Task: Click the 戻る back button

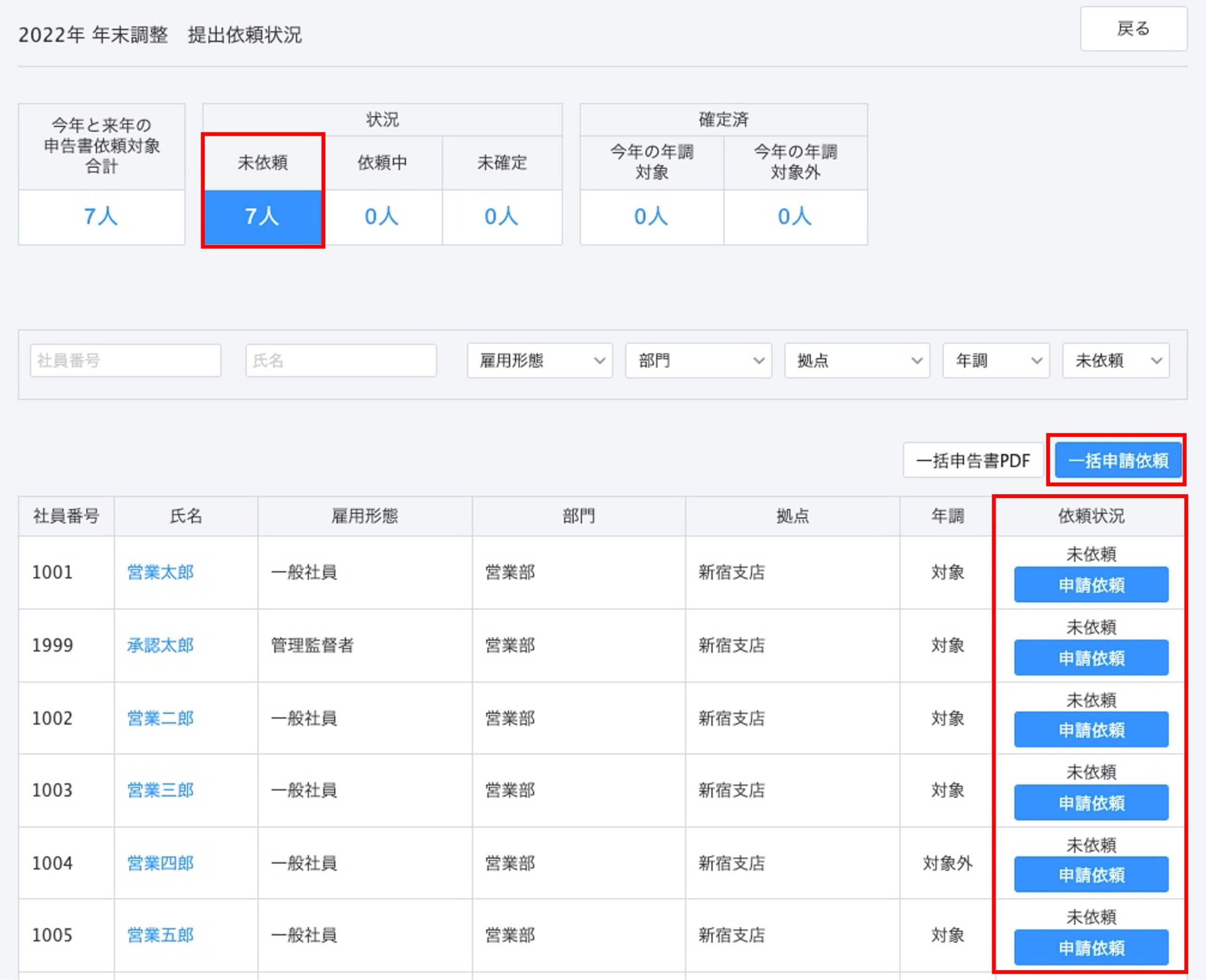Action: [1133, 29]
